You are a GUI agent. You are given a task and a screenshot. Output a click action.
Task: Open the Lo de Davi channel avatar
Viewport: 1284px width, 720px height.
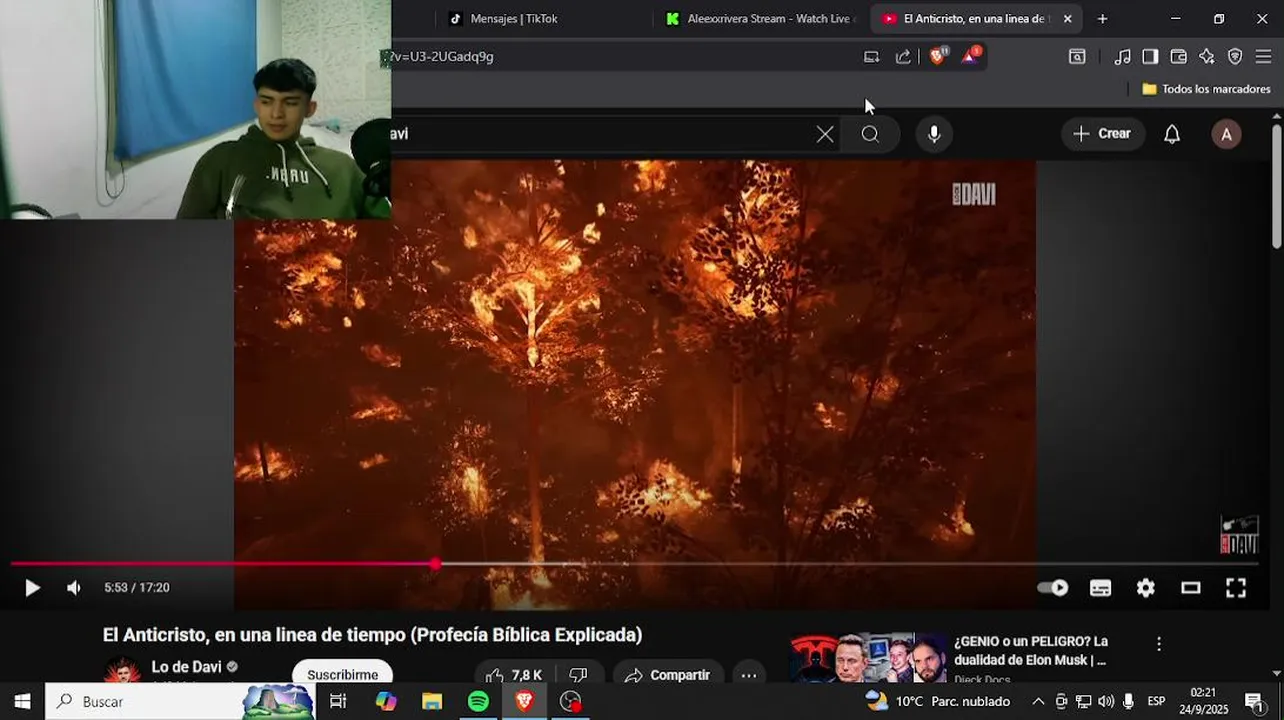click(x=123, y=670)
